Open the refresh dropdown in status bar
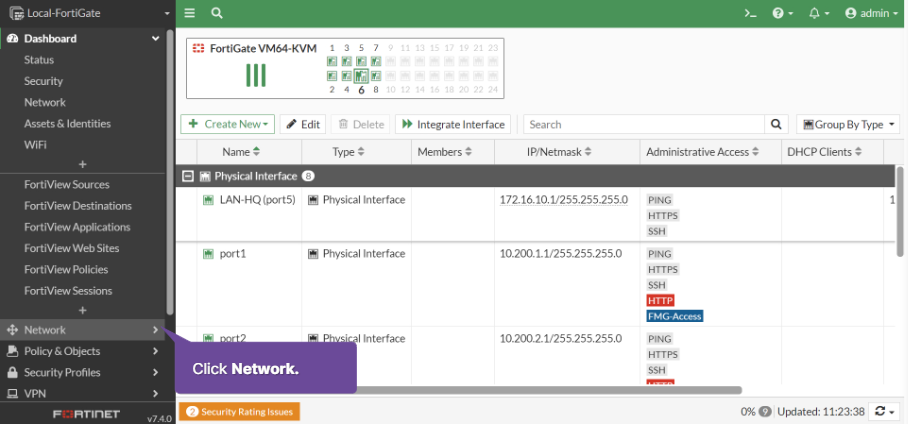The image size is (908, 424). [x=885, y=412]
